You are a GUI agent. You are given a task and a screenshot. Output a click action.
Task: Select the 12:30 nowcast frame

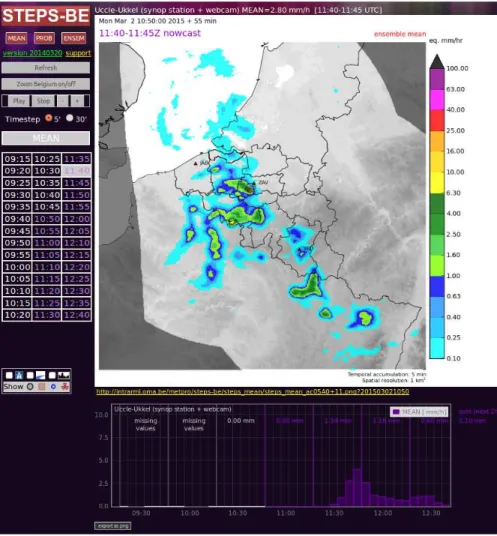coord(77,291)
